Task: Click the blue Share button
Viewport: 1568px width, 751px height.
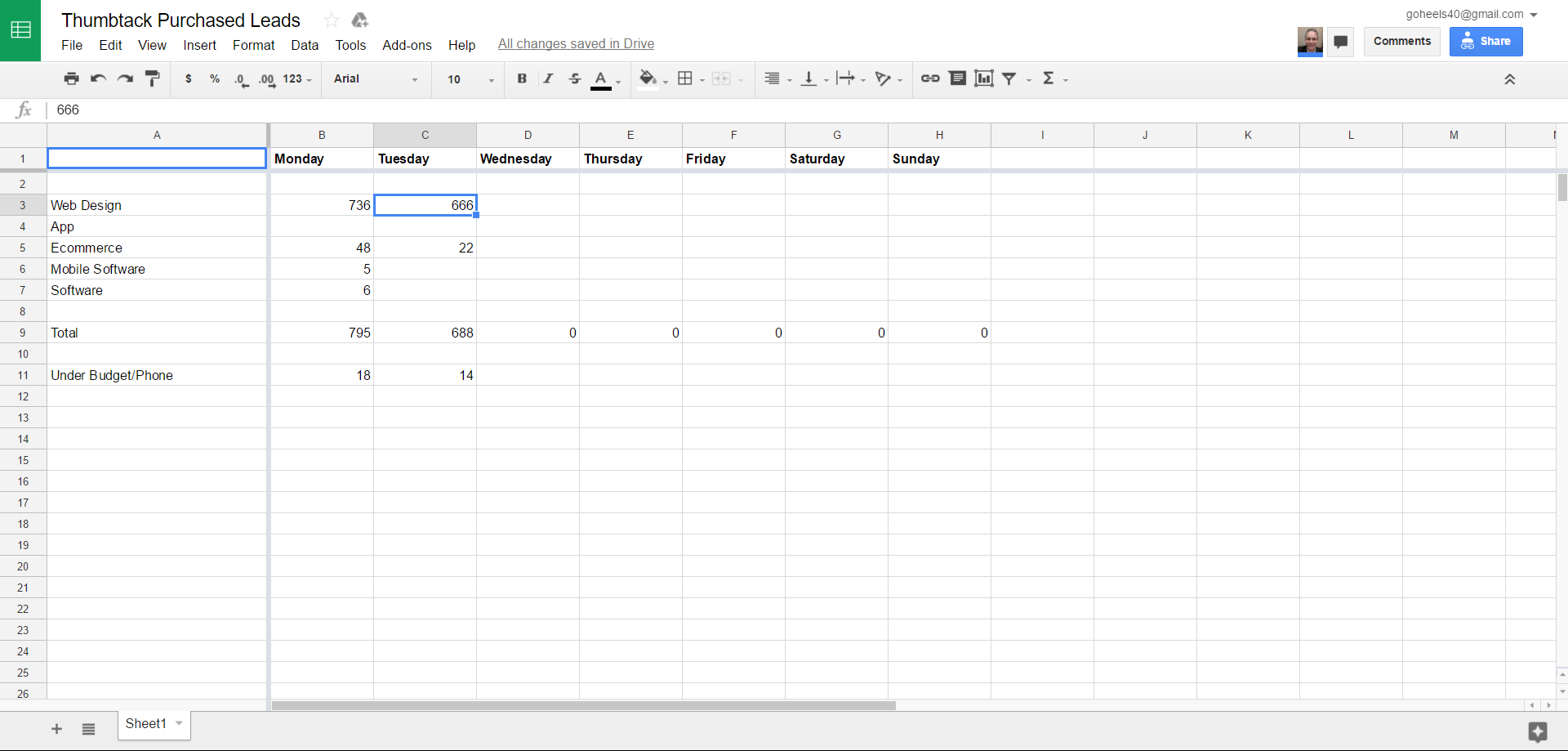Action: 1486,42
